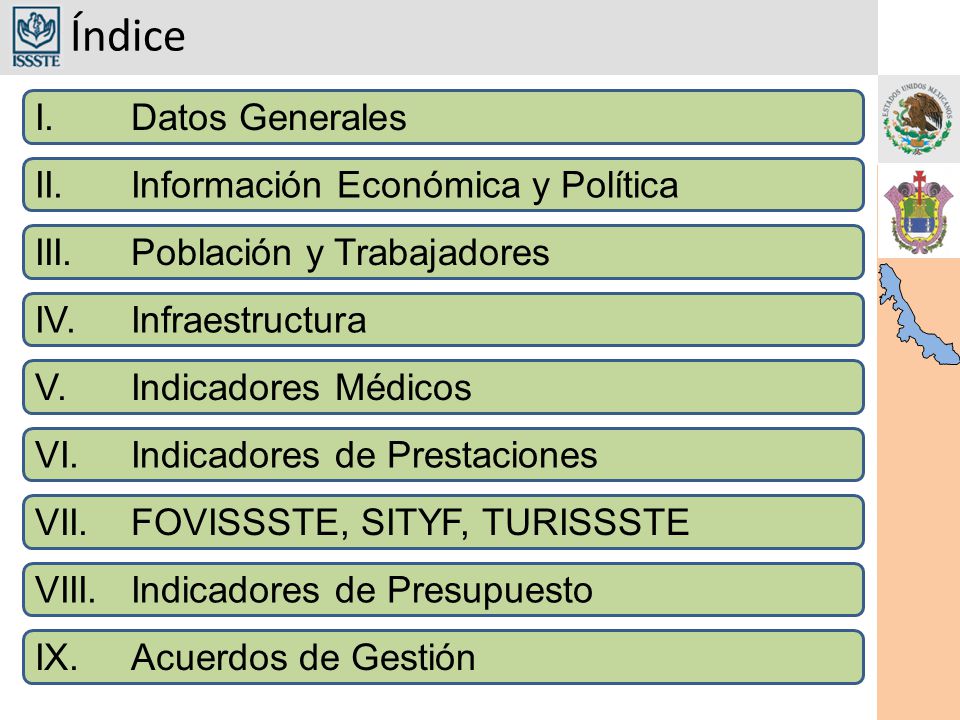Click the ISSSTE logo icon
This screenshot has width=960, height=720.
[x=36, y=37]
